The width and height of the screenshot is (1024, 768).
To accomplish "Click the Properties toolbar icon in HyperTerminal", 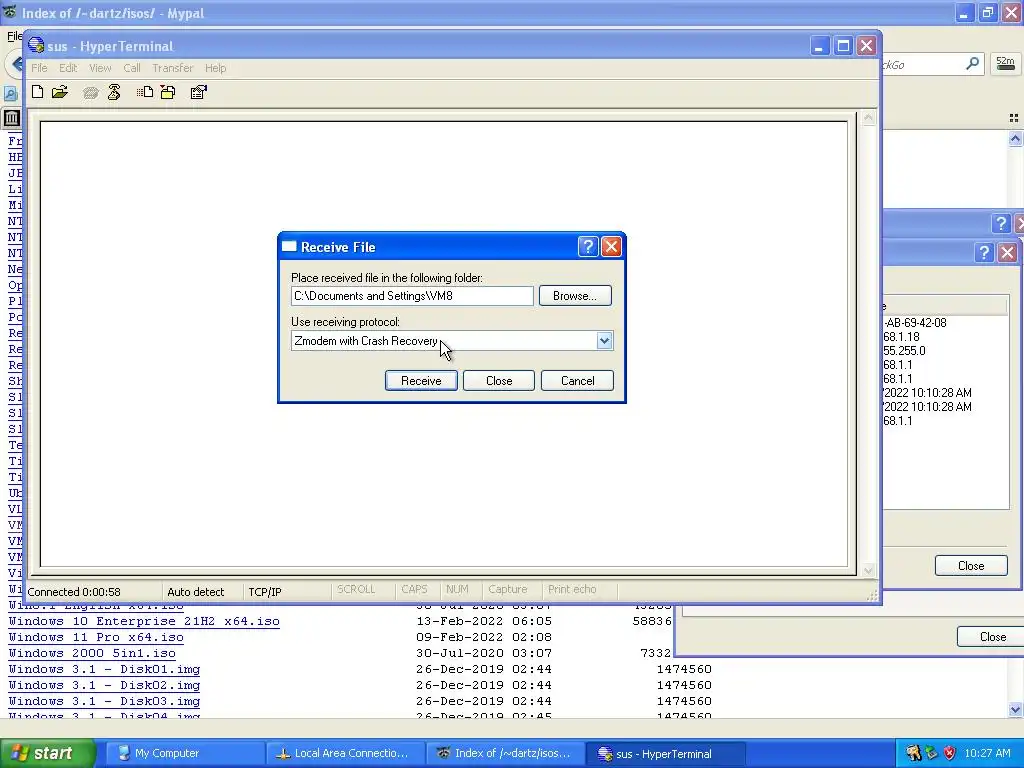I will pyautogui.click(x=199, y=92).
